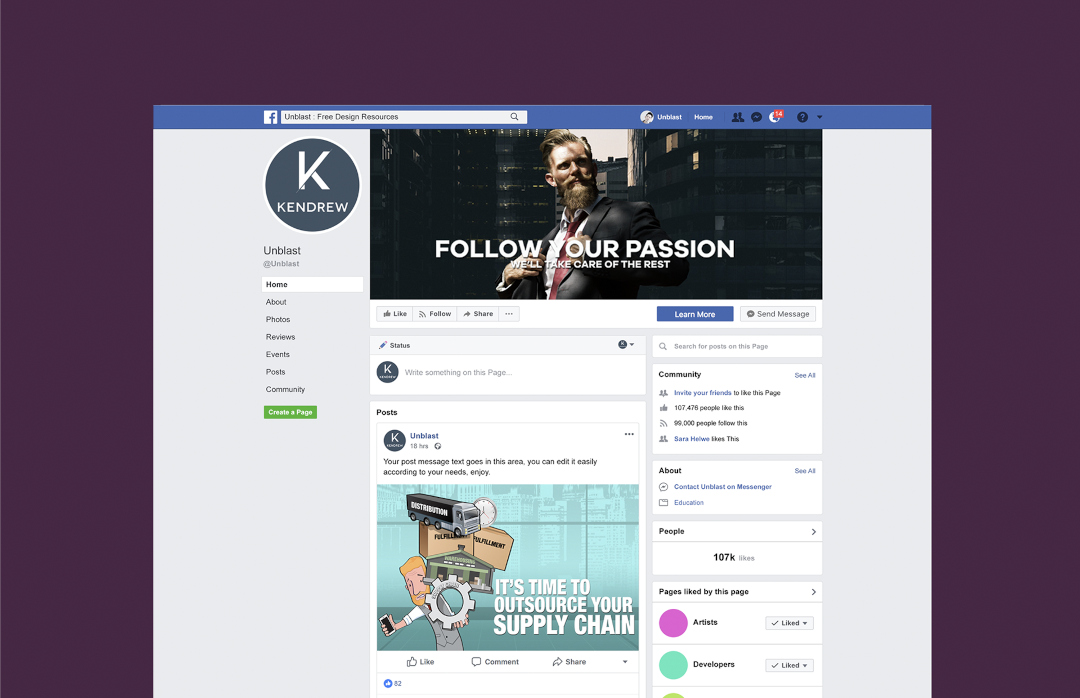Select Photos in the left page menu
Viewport: 1080px width, 698px height.
pos(278,320)
